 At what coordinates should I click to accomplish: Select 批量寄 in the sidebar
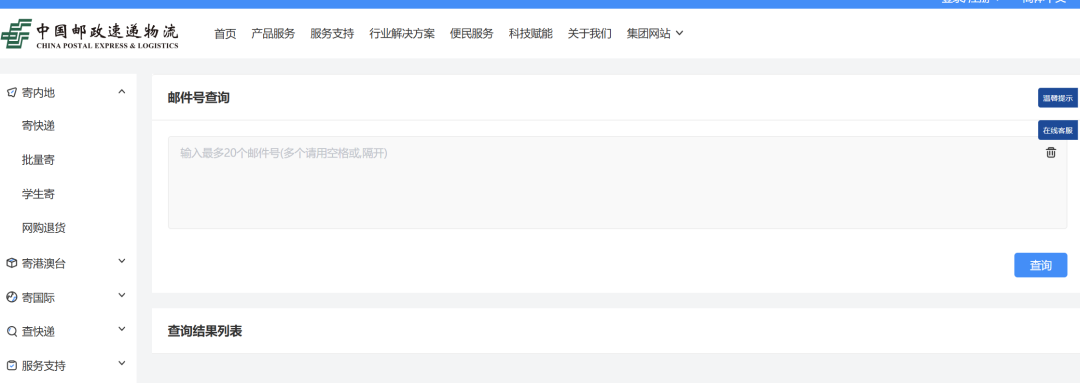pos(38,161)
